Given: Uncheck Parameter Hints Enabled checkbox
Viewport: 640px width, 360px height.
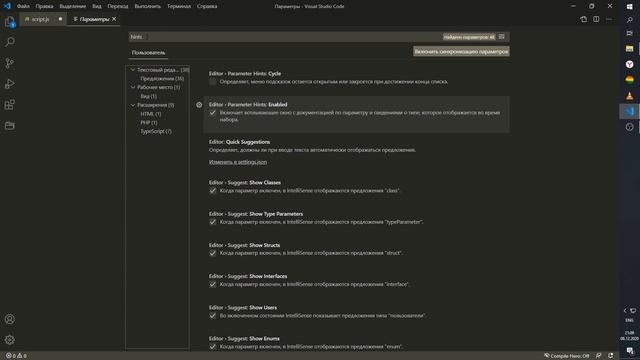Looking at the screenshot, I should pos(213,113).
